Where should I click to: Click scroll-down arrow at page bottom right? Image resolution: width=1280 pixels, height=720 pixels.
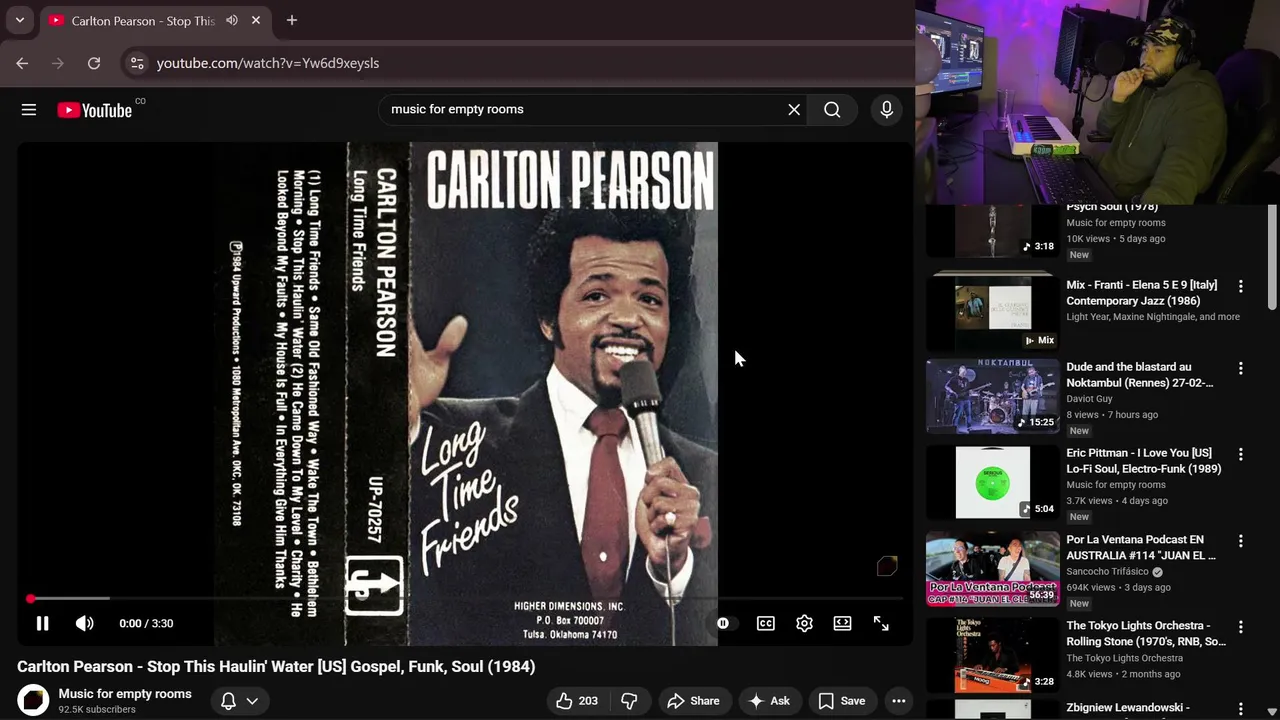click(1272, 712)
